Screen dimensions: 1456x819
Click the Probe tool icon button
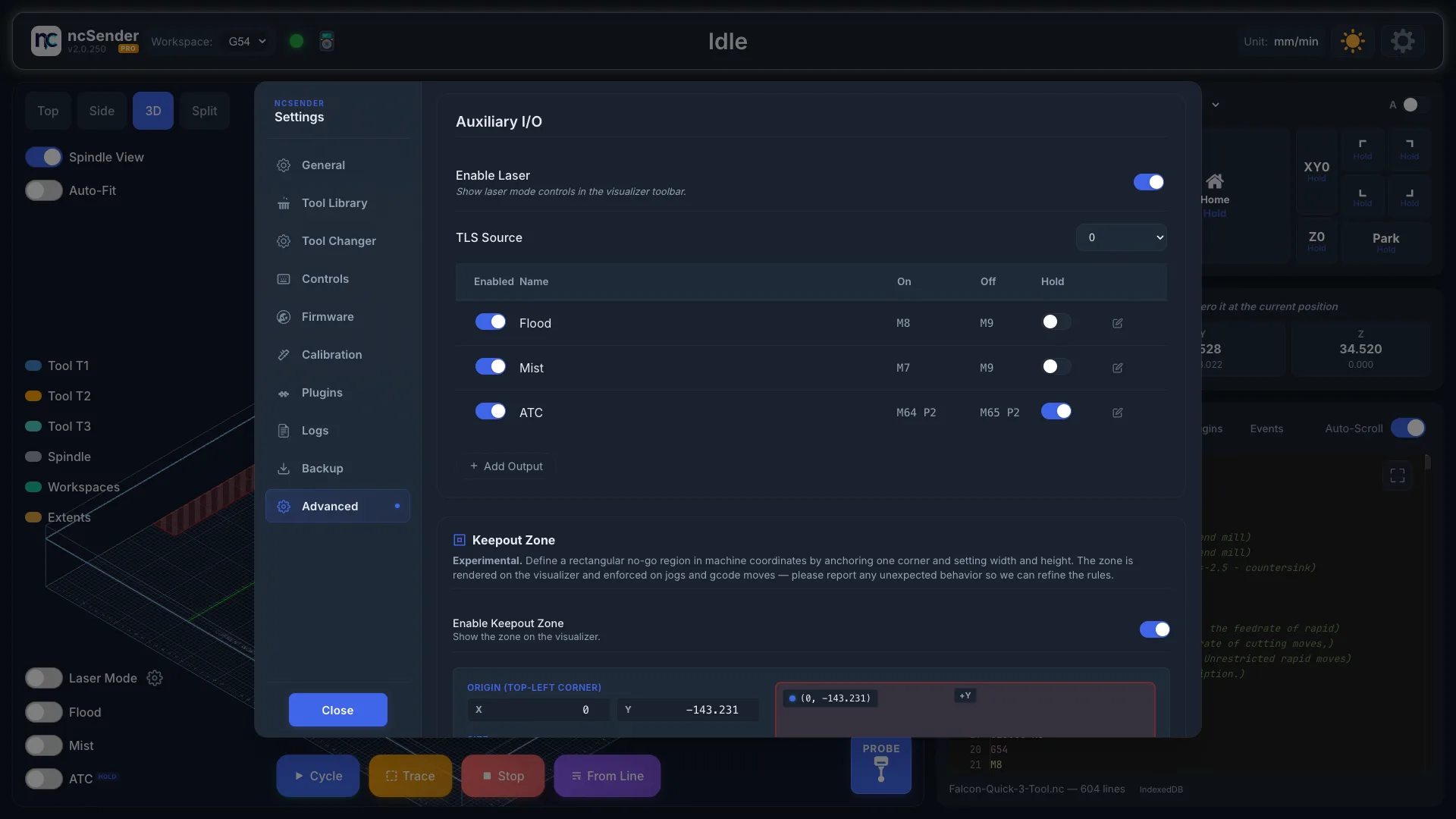tap(880, 766)
